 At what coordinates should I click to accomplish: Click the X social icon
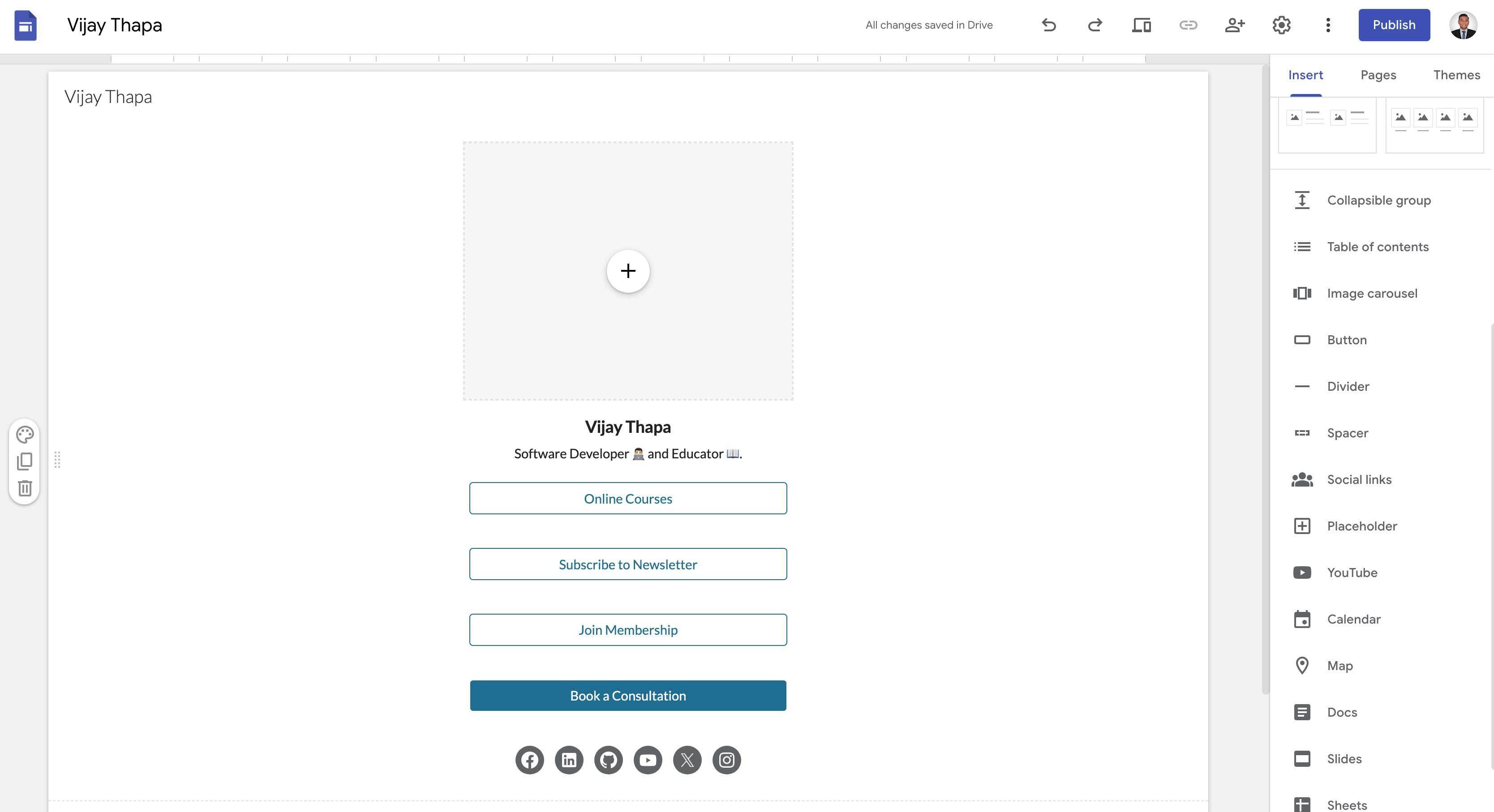(687, 760)
